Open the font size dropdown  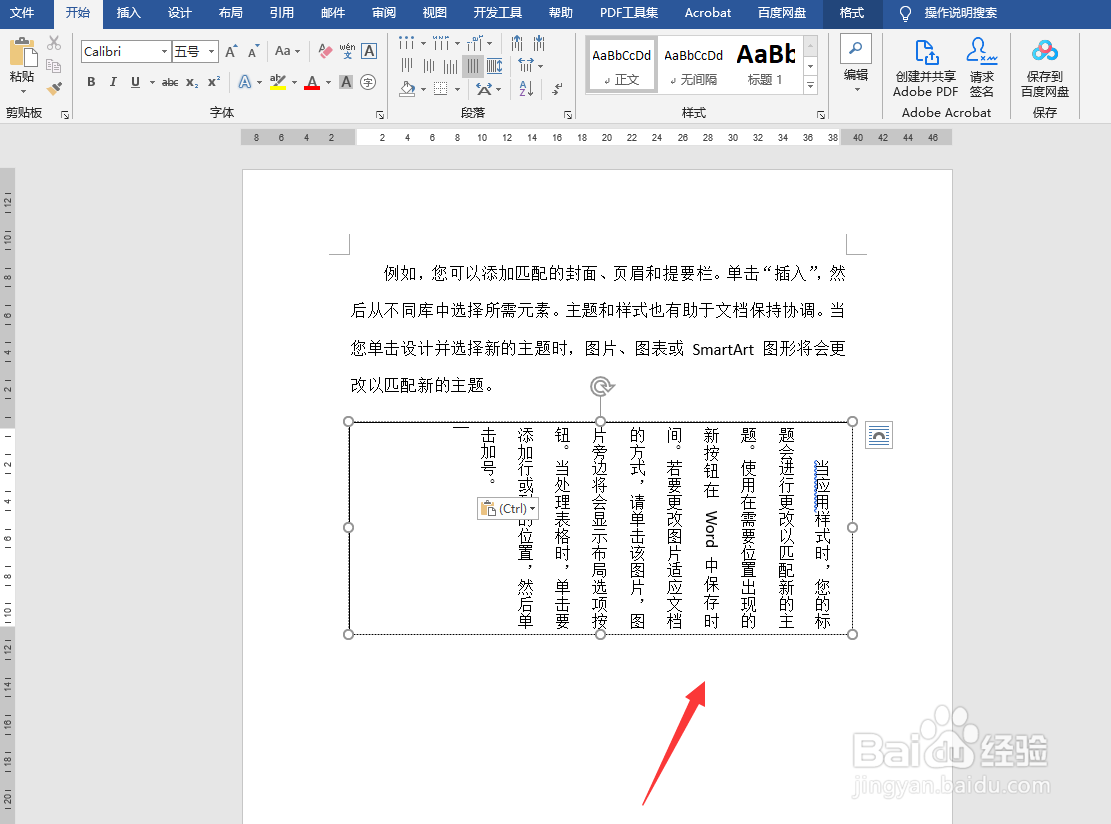211,51
